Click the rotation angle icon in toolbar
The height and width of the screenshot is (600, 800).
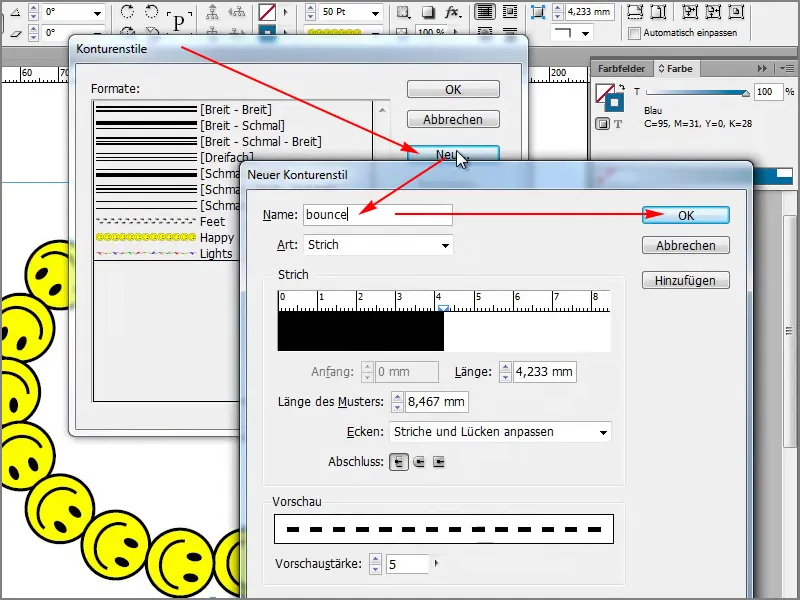(x=15, y=11)
